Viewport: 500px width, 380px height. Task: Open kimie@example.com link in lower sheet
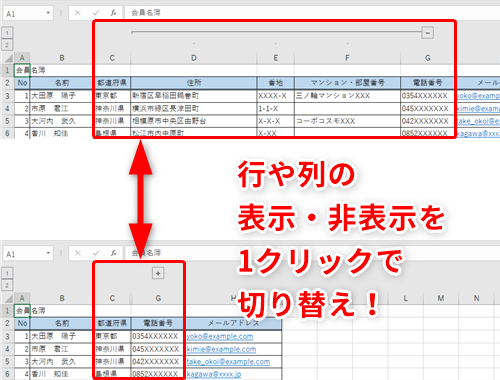click(x=221, y=349)
